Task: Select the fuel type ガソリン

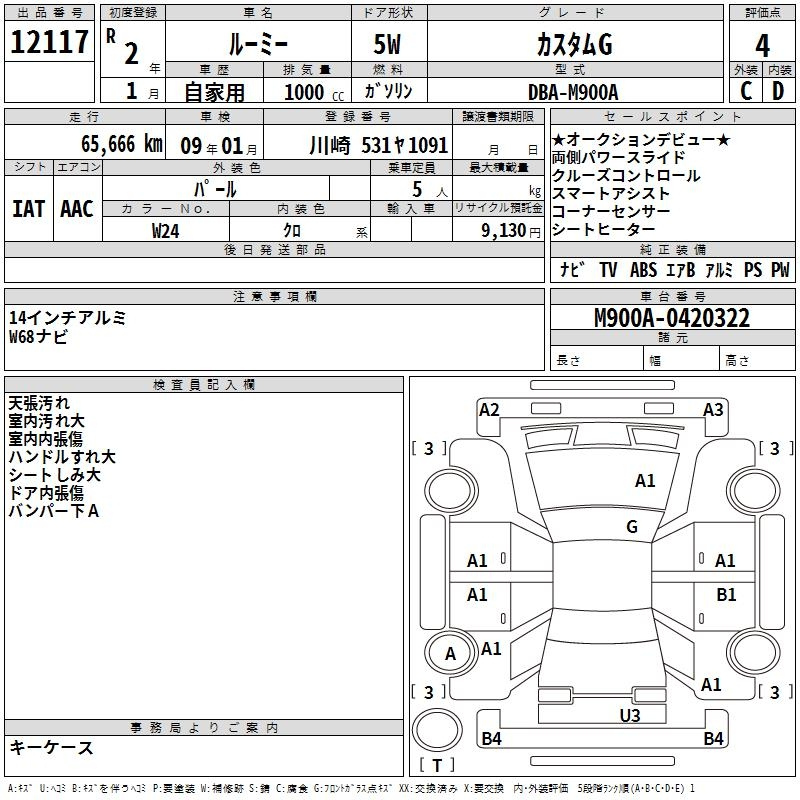Action: click(388, 91)
